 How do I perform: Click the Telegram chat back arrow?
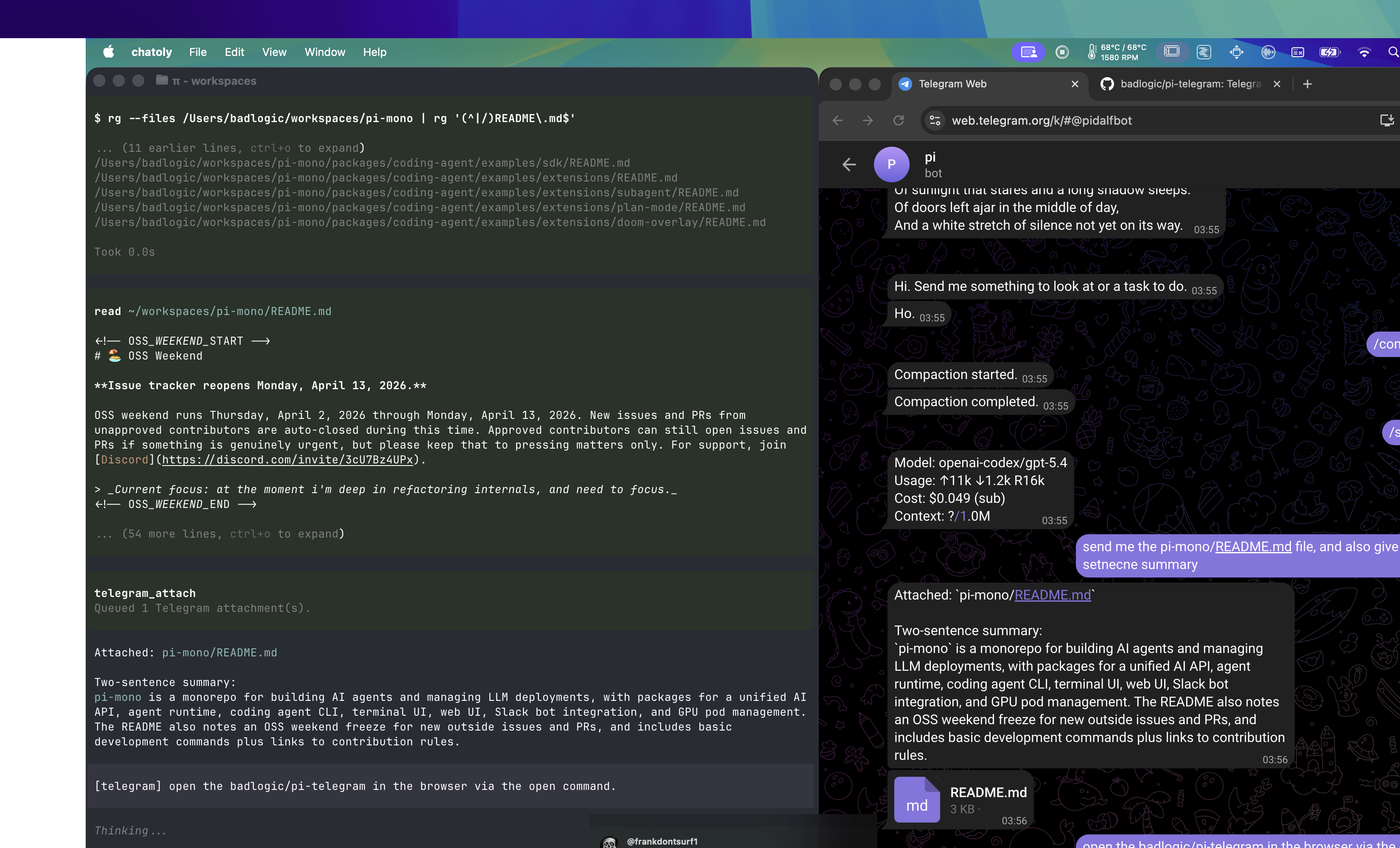click(849, 165)
